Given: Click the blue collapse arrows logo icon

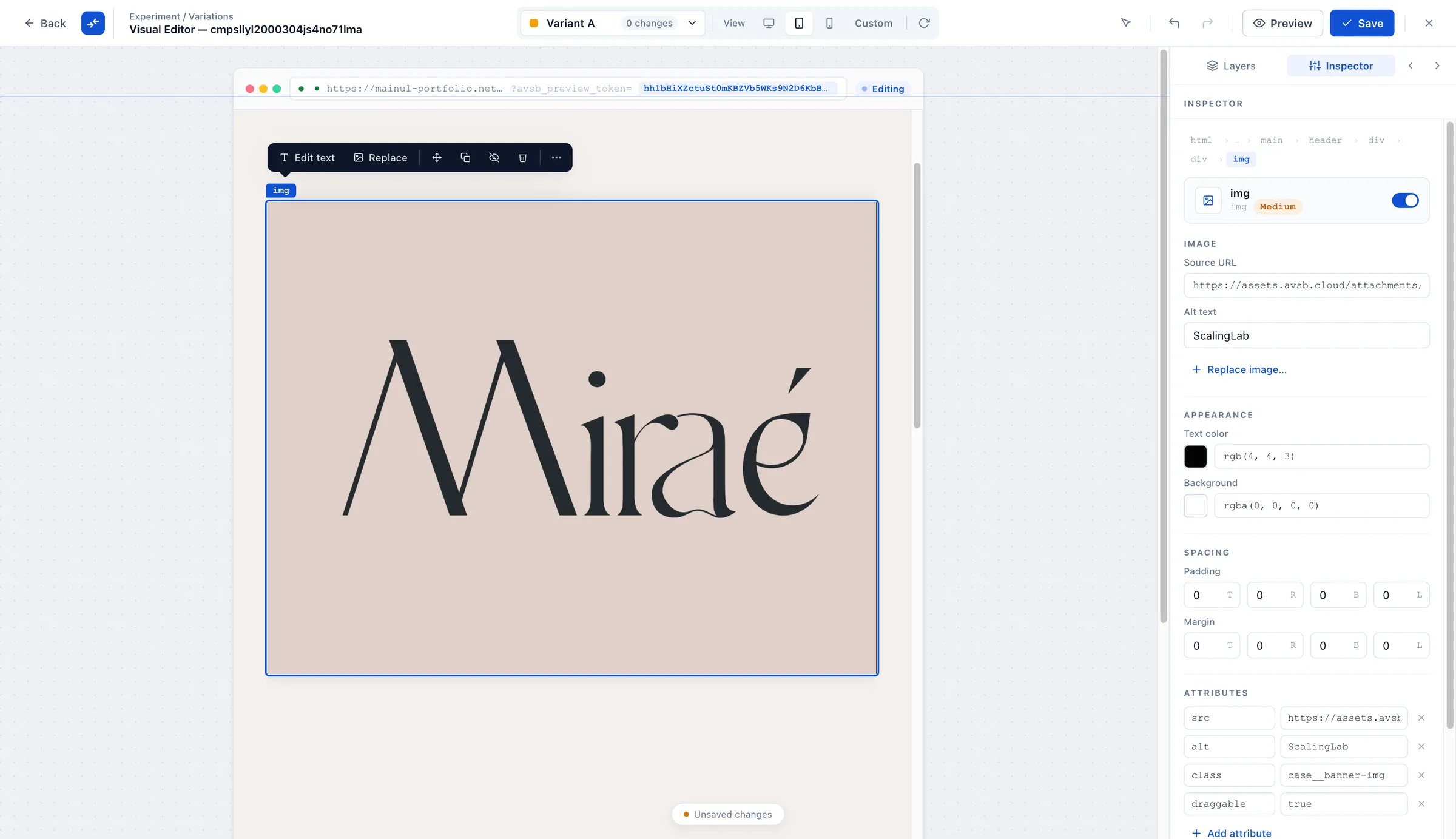Looking at the screenshot, I should pos(93,23).
